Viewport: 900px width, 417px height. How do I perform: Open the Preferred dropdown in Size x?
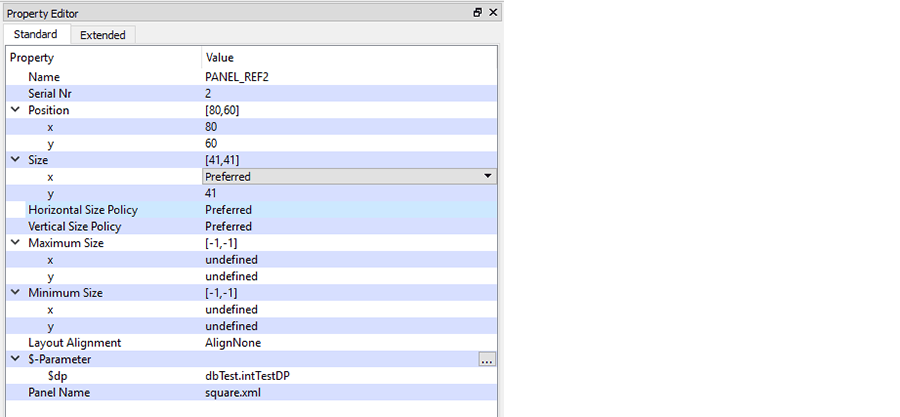pyautogui.click(x=487, y=176)
